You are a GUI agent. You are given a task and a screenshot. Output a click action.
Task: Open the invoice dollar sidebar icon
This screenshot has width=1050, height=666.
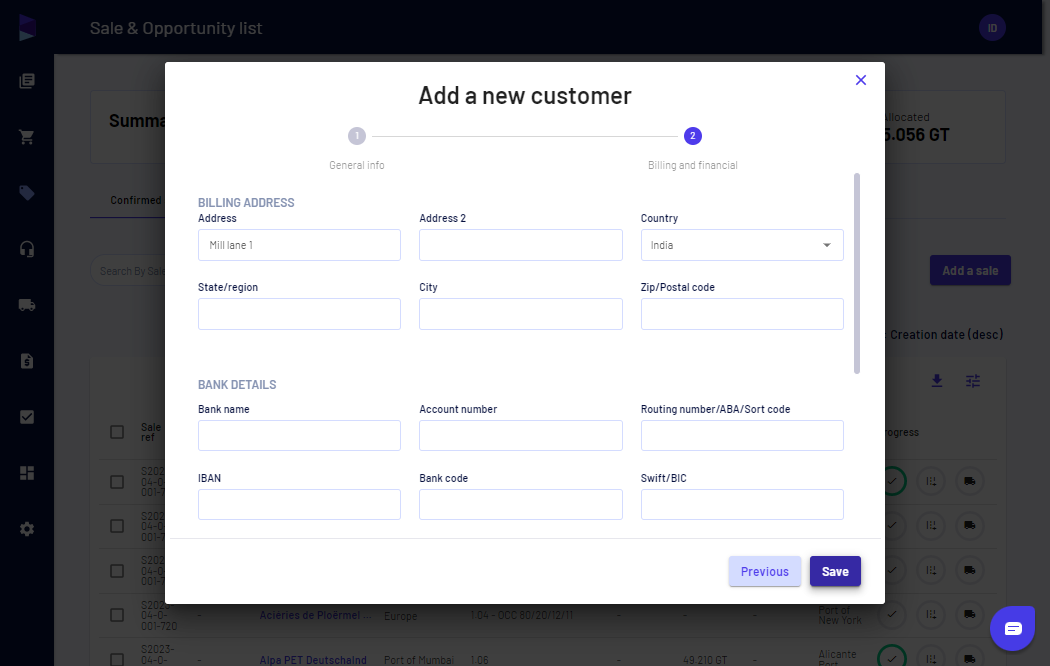[x=27, y=361]
